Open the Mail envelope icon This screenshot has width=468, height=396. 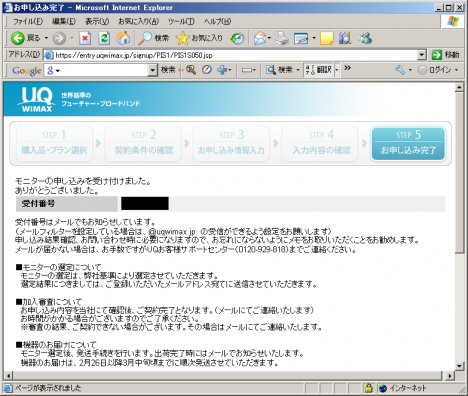pos(260,38)
